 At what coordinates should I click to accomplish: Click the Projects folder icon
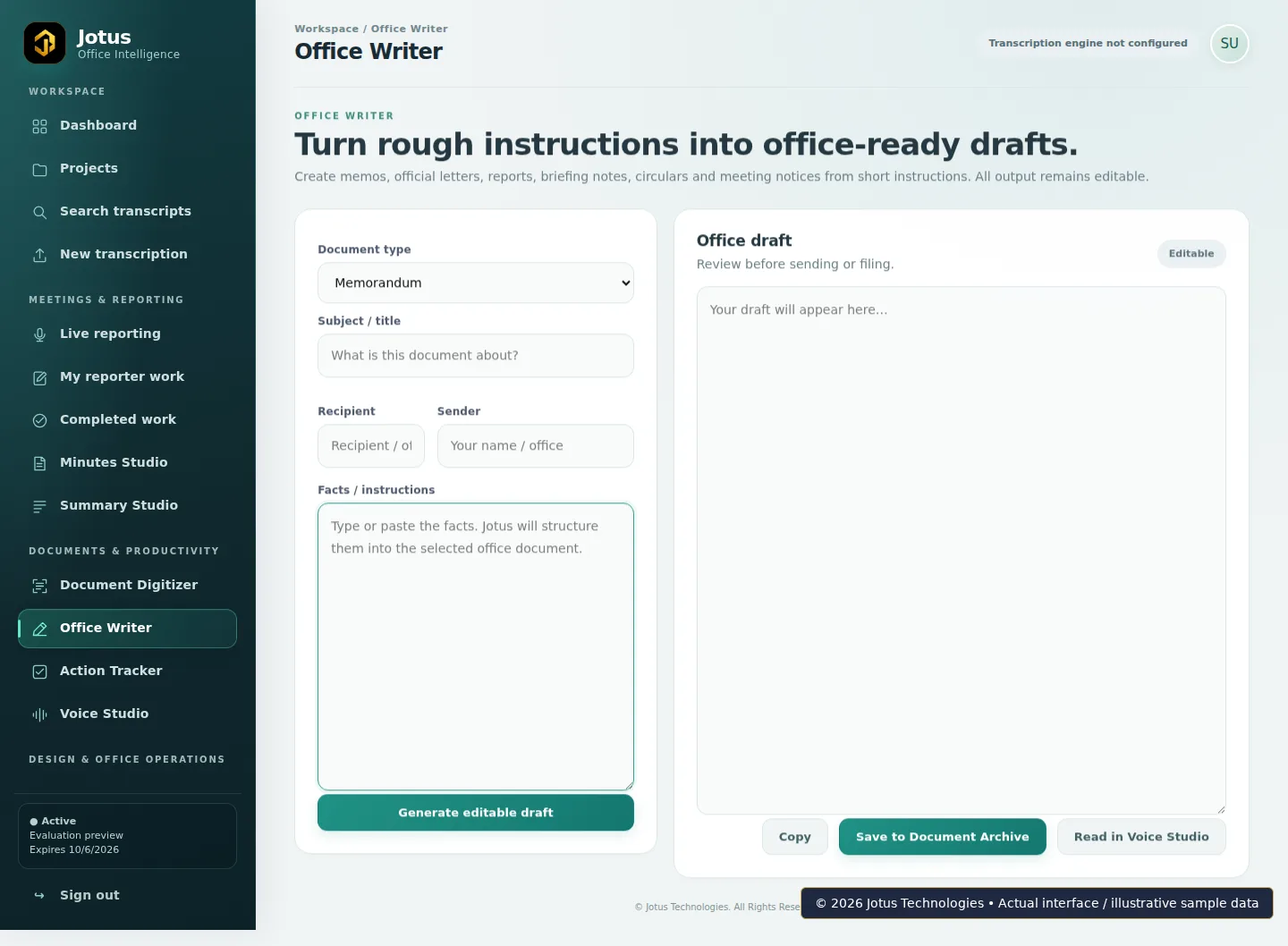click(x=39, y=169)
